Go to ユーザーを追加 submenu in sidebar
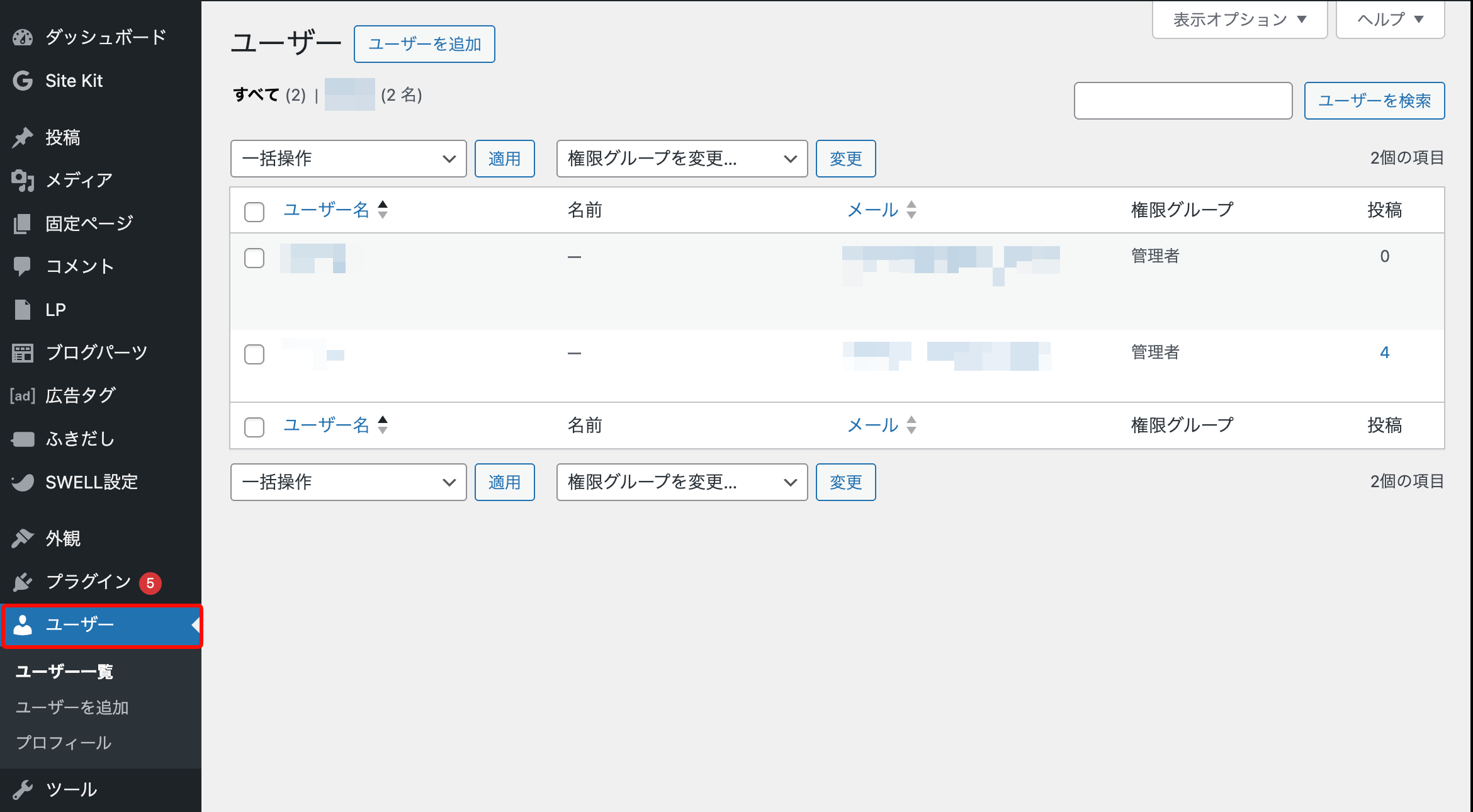 point(72,708)
